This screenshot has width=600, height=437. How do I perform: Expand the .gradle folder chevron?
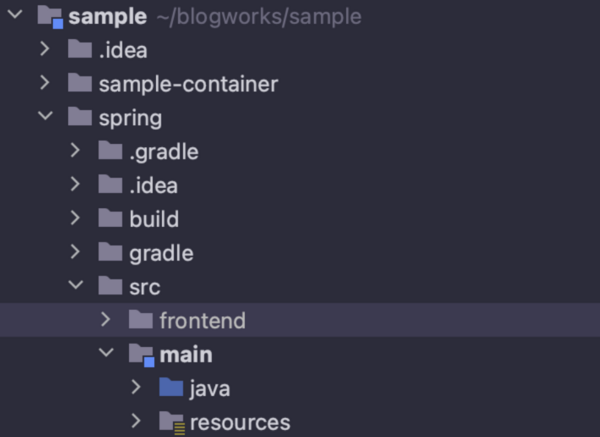75,150
